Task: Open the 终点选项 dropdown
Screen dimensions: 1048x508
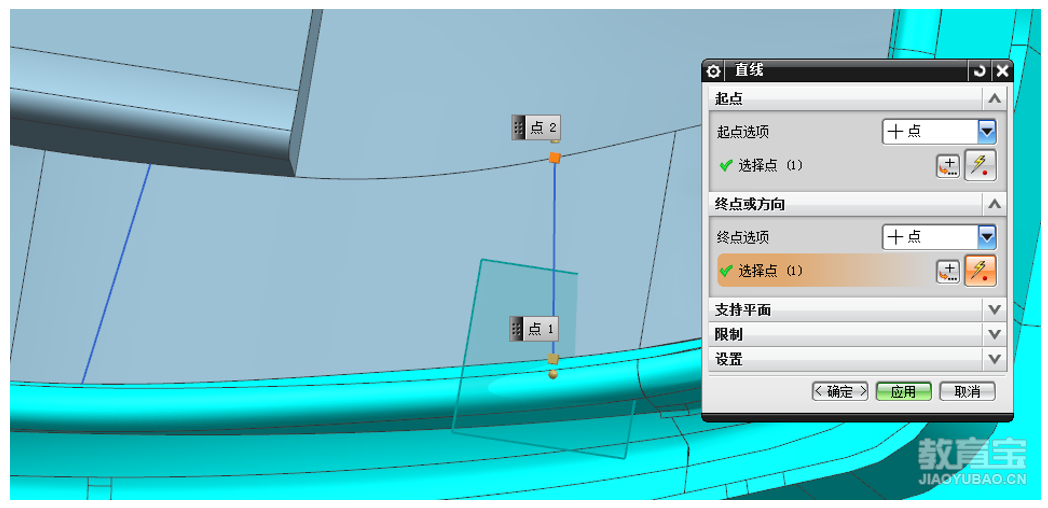Action: (987, 237)
